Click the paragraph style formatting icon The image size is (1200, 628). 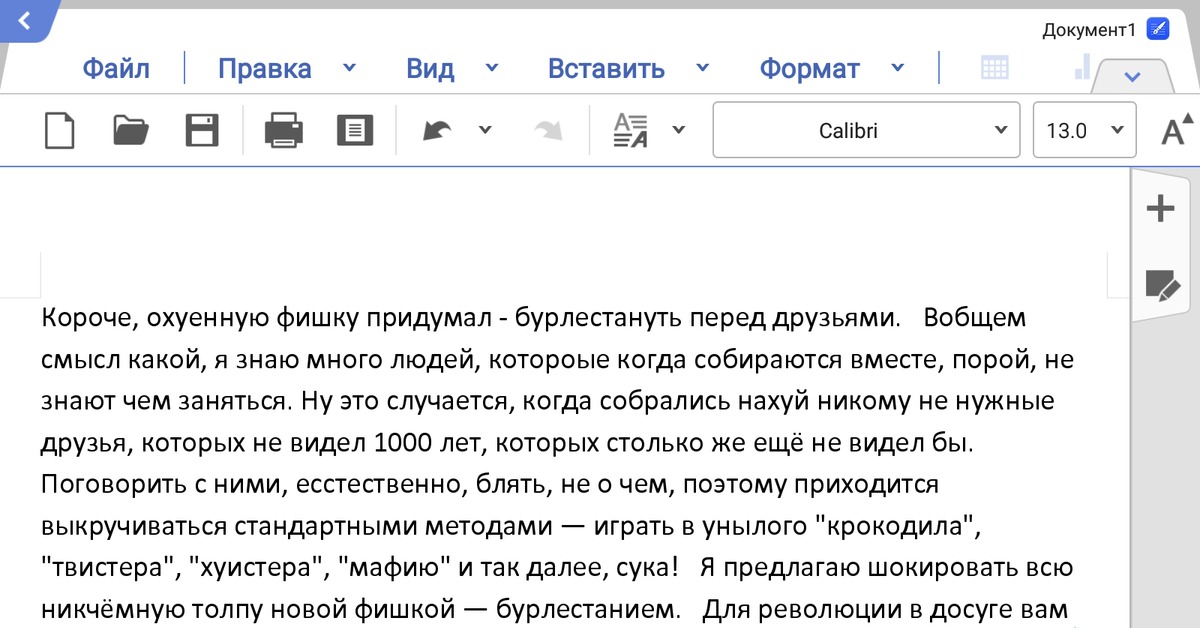click(631, 130)
